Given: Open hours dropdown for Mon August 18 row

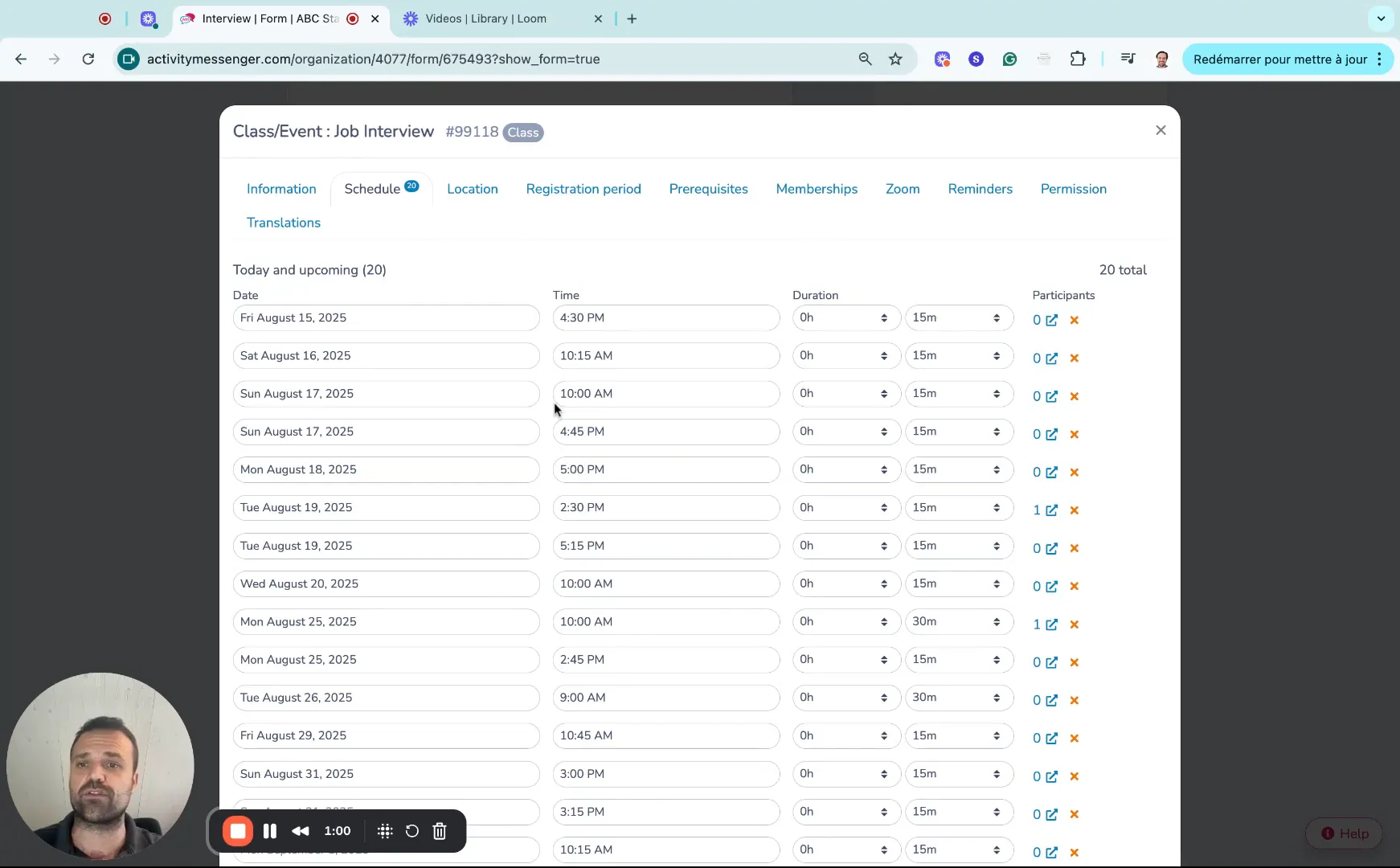Looking at the screenshot, I should tap(846, 469).
